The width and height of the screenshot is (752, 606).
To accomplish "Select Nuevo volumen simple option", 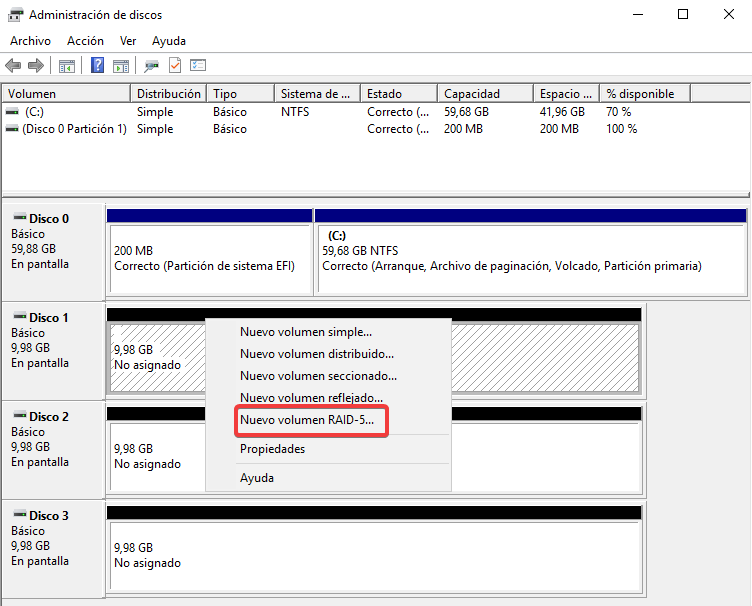I will click(305, 332).
